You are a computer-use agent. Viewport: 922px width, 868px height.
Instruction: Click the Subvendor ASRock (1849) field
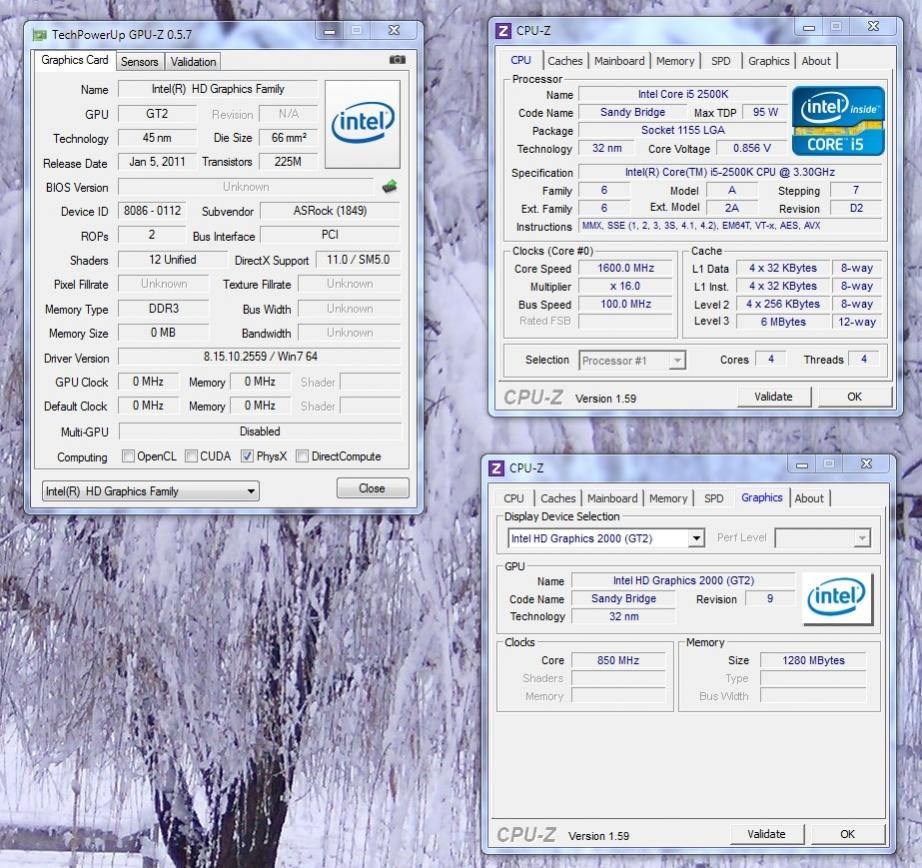[330, 211]
